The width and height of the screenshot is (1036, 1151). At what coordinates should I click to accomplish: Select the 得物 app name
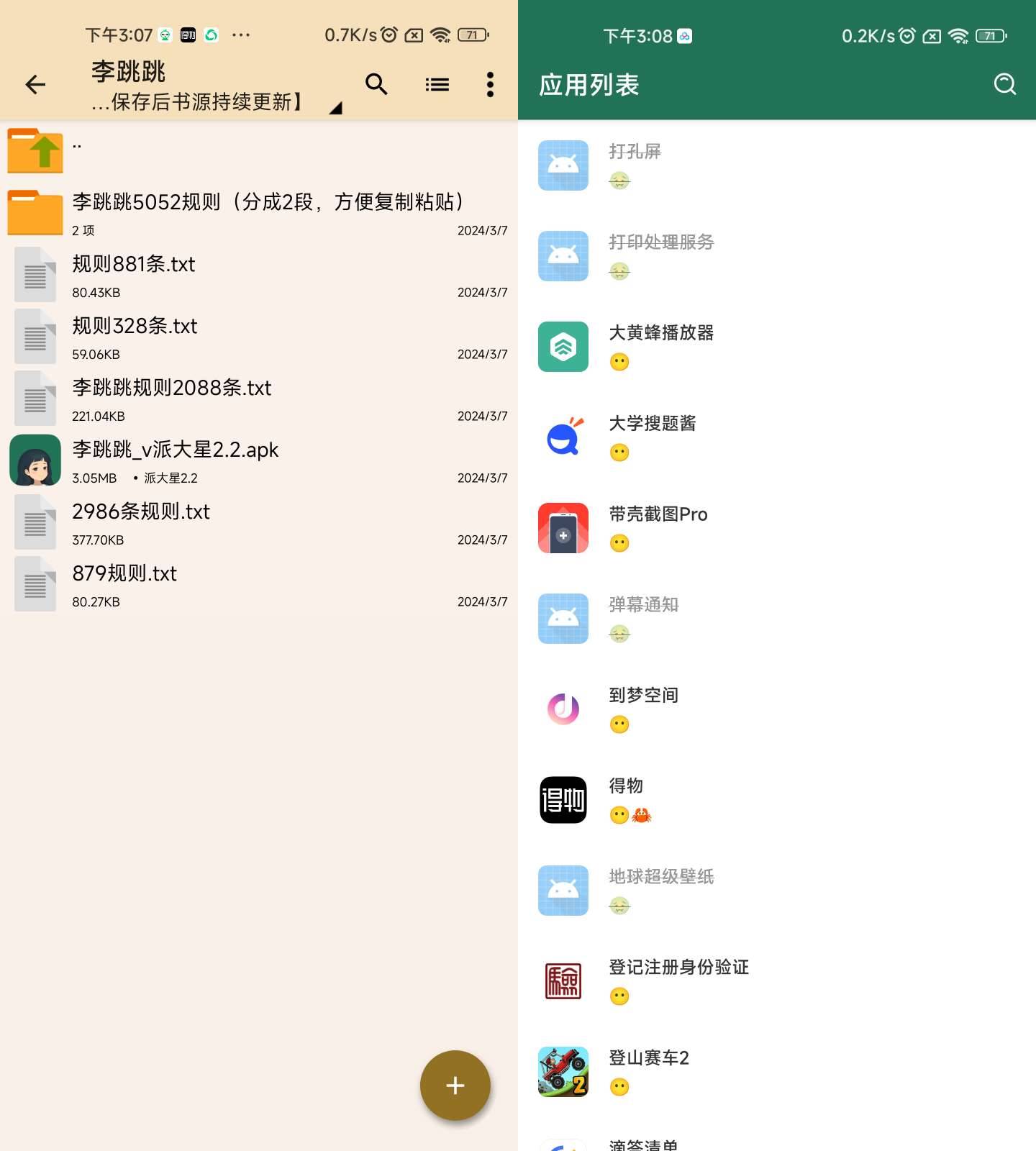[626, 786]
